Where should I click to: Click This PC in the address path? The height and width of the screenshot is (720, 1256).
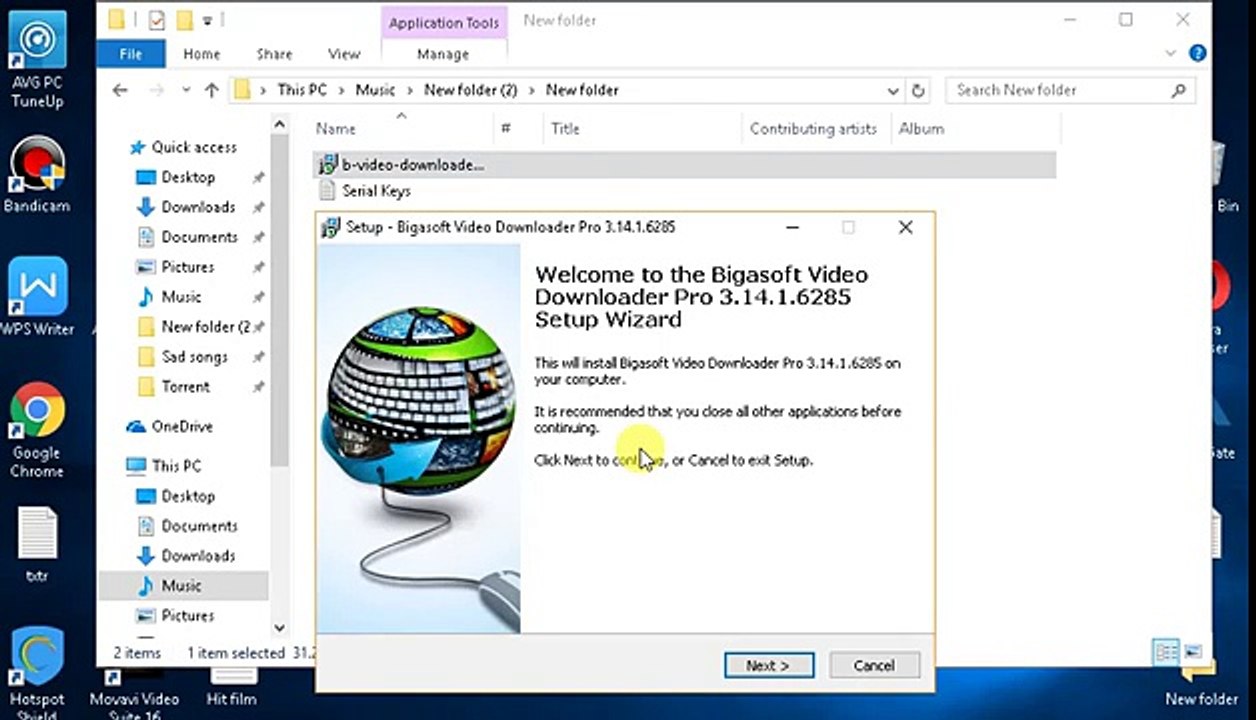point(302,90)
